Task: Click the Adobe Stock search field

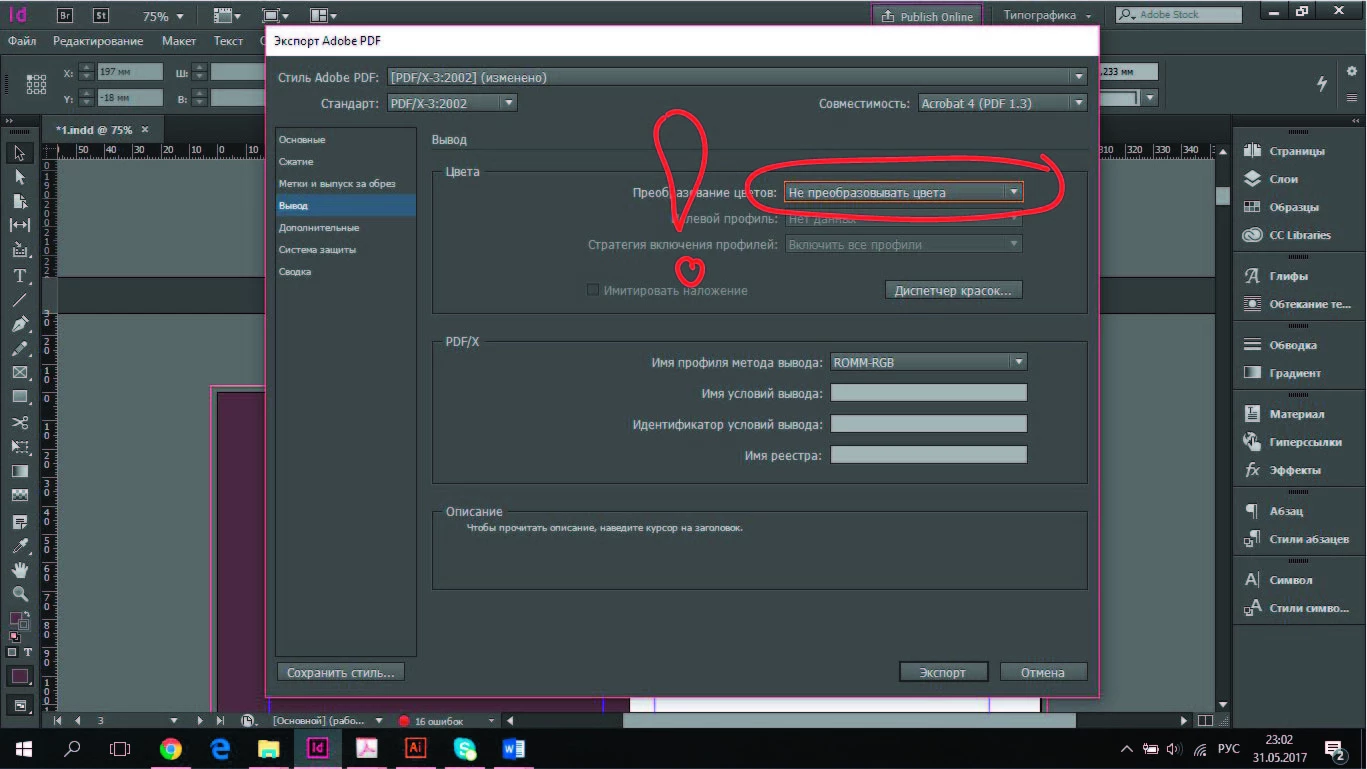Action: [x=1179, y=15]
